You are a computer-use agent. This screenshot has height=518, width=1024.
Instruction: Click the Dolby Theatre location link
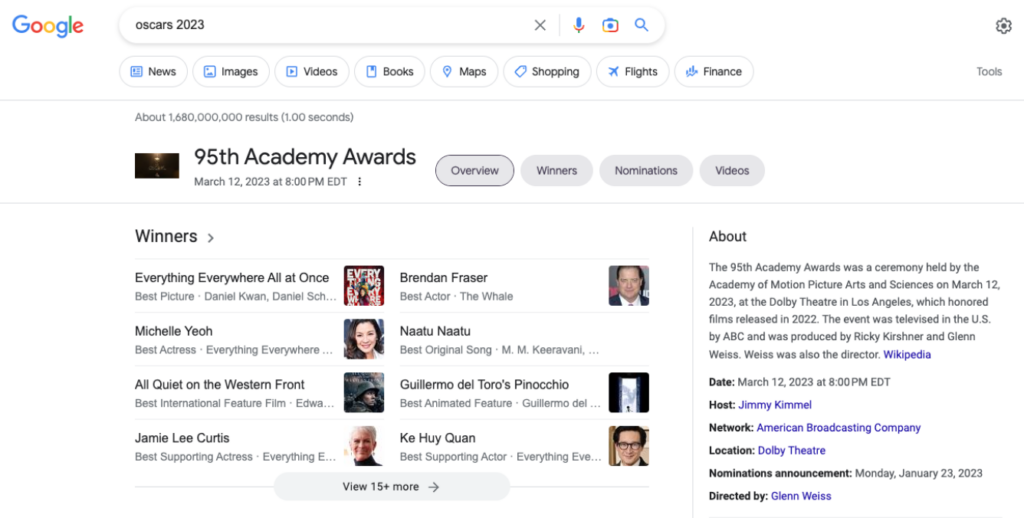[x=791, y=451]
